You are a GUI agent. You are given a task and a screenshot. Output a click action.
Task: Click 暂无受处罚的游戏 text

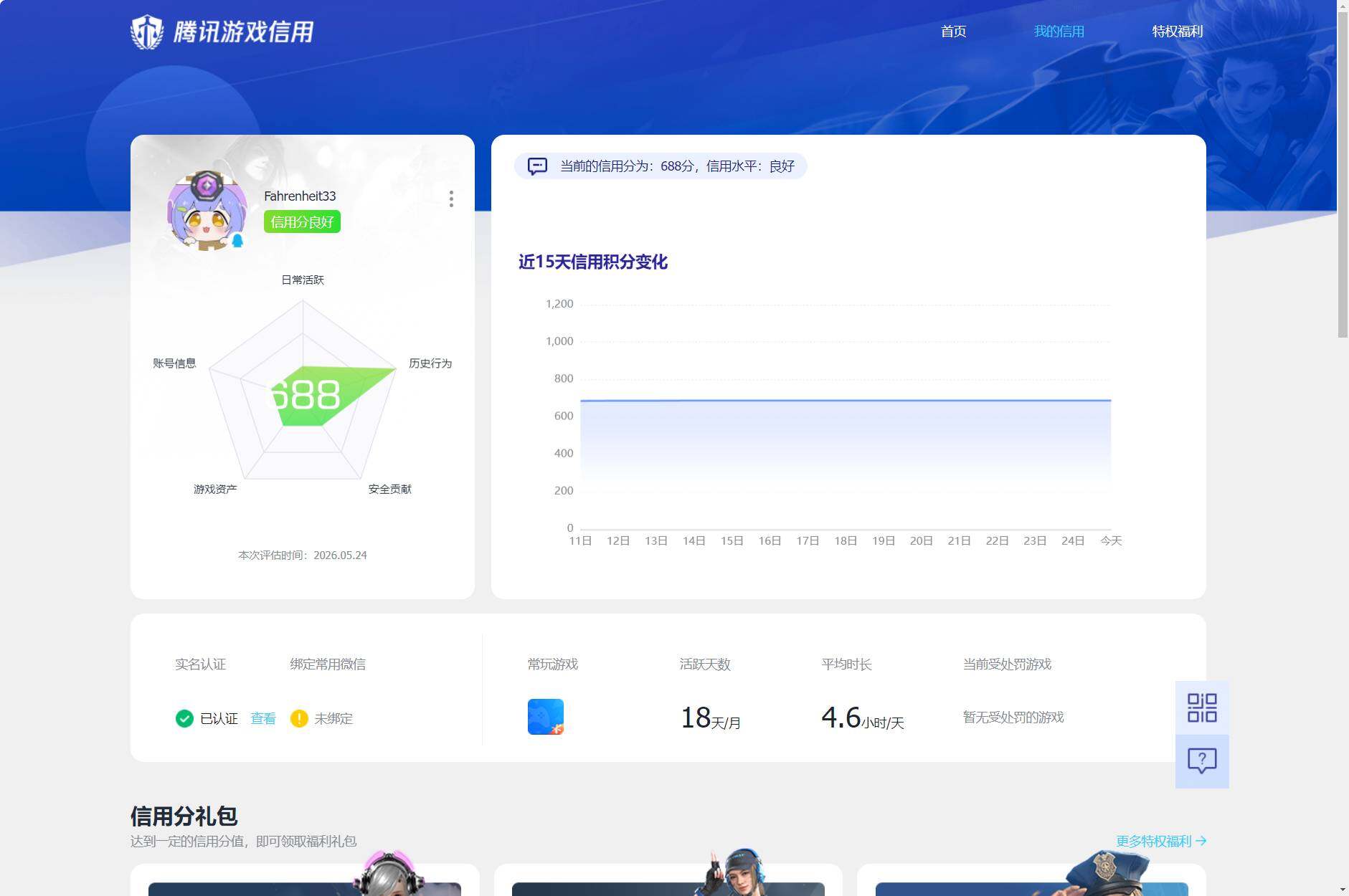pos(1013,718)
